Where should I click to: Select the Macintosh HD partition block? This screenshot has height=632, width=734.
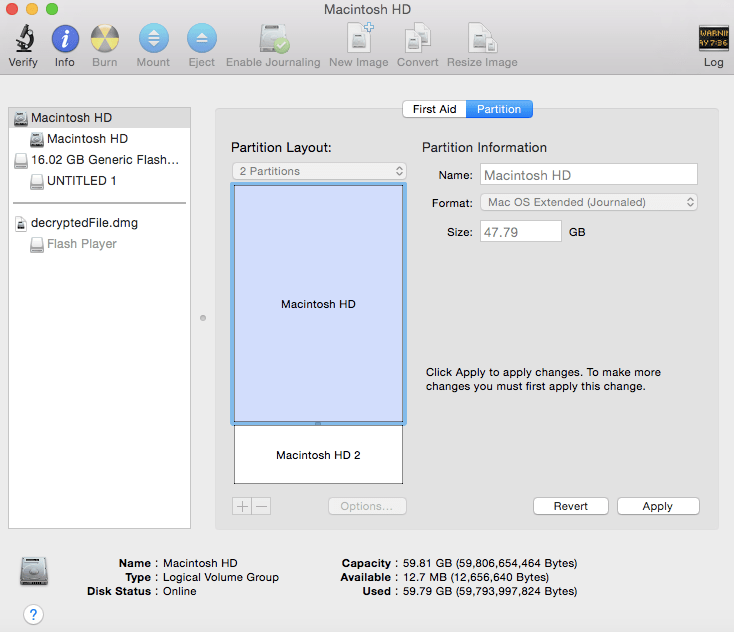[318, 304]
